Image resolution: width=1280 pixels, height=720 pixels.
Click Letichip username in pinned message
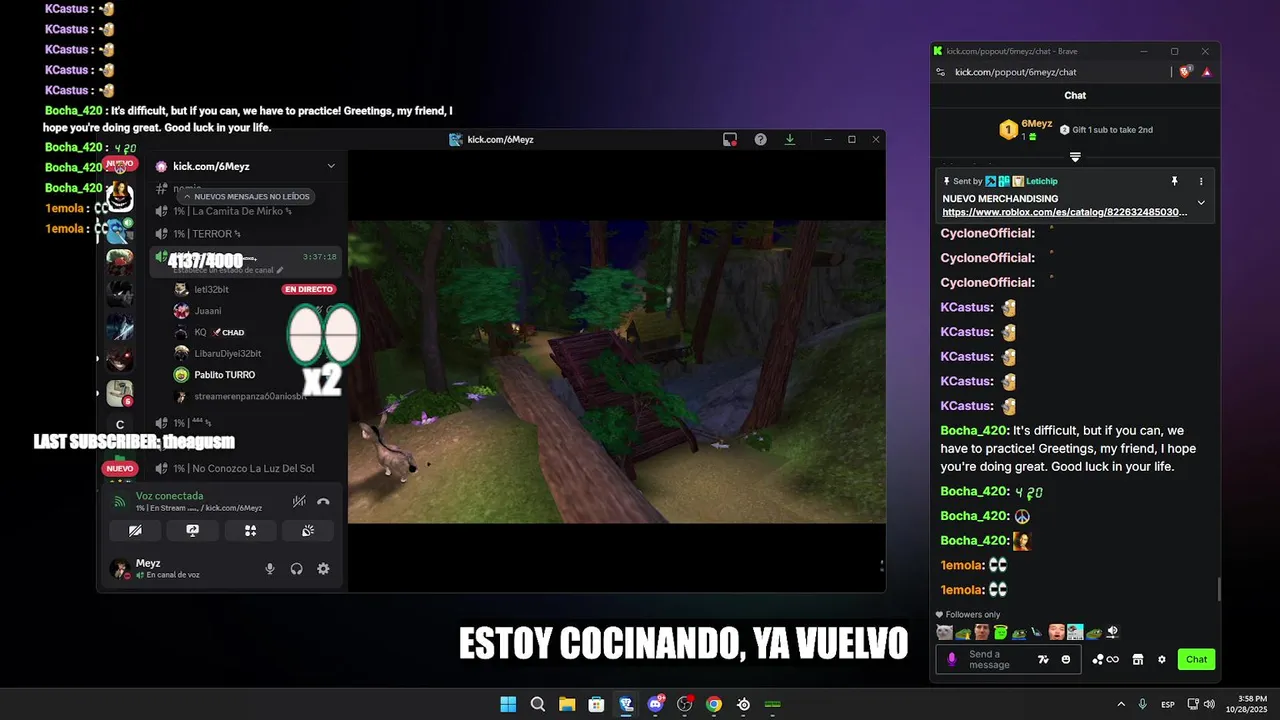pos(1042,181)
